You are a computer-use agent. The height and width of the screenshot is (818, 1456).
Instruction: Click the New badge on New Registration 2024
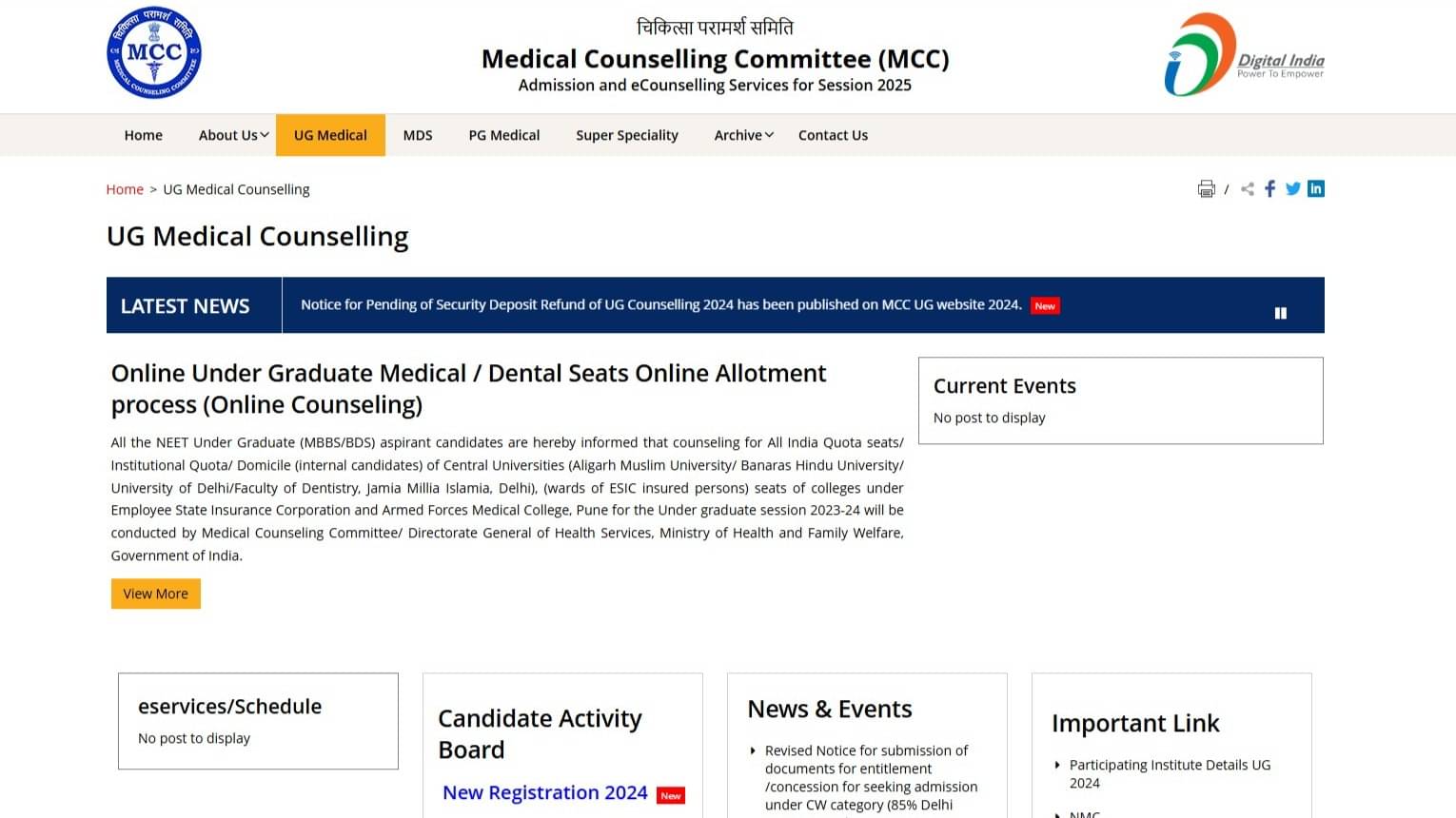(671, 795)
